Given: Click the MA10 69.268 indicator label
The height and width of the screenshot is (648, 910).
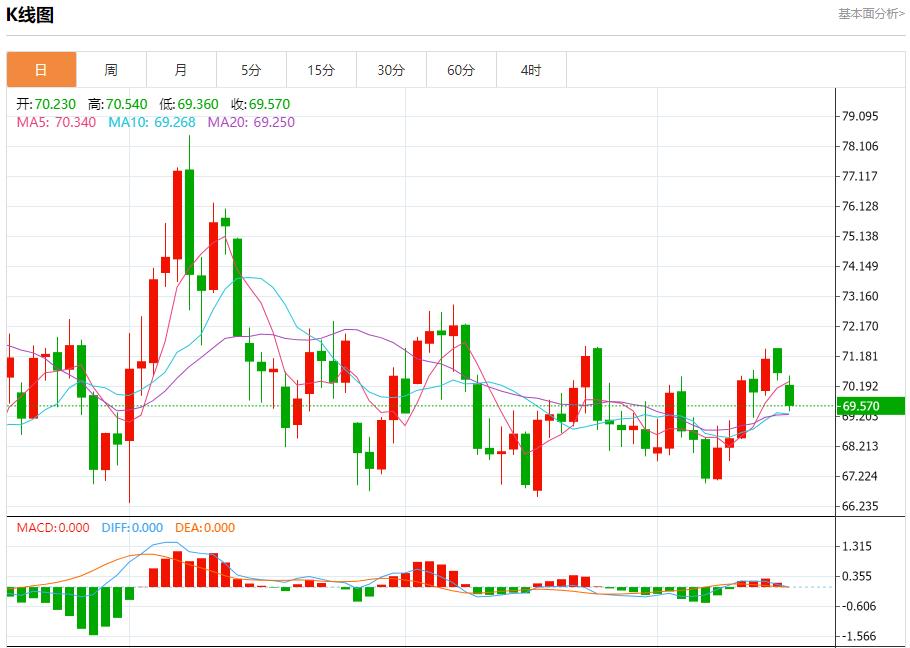Looking at the screenshot, I should pos(152,122).
